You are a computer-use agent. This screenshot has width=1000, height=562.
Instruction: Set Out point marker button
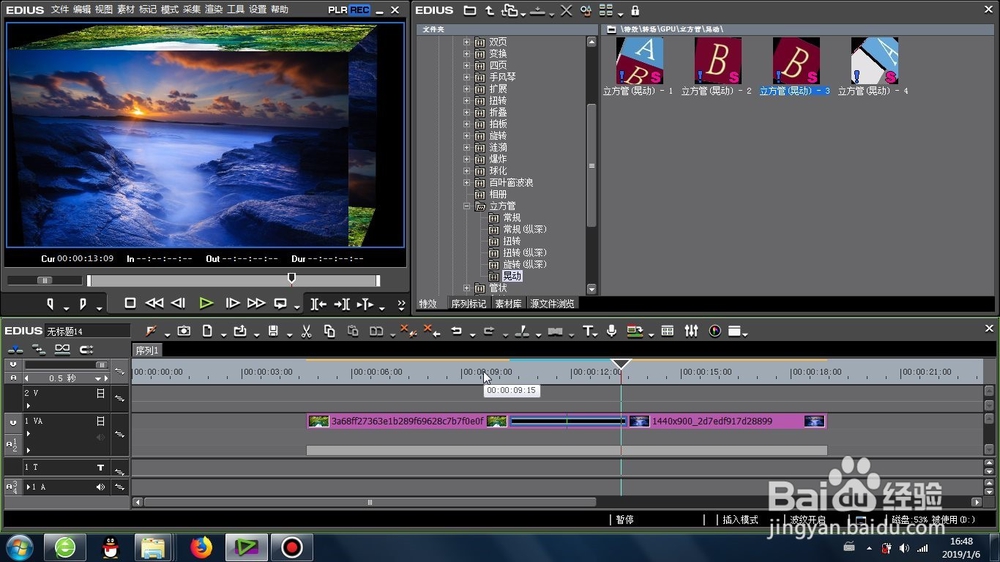[x=83, y=304]
